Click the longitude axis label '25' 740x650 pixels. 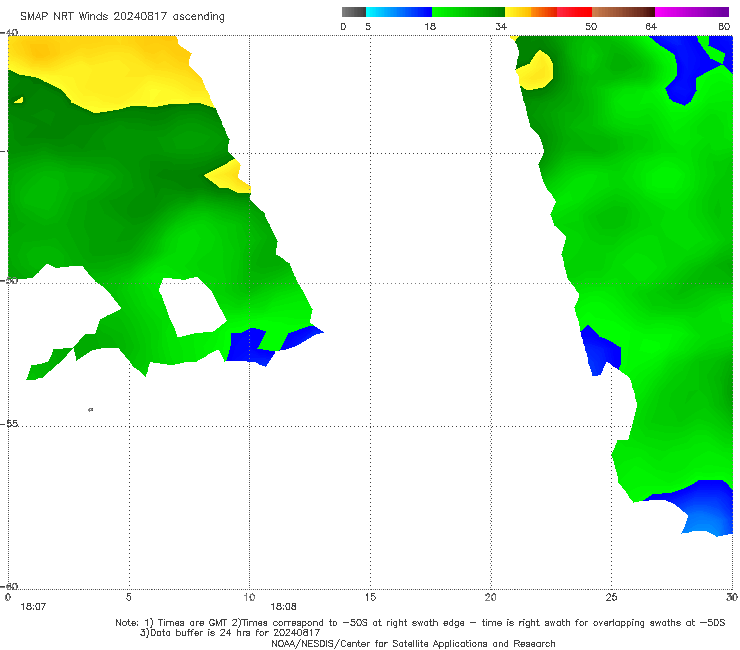click(x=611, y=597)
